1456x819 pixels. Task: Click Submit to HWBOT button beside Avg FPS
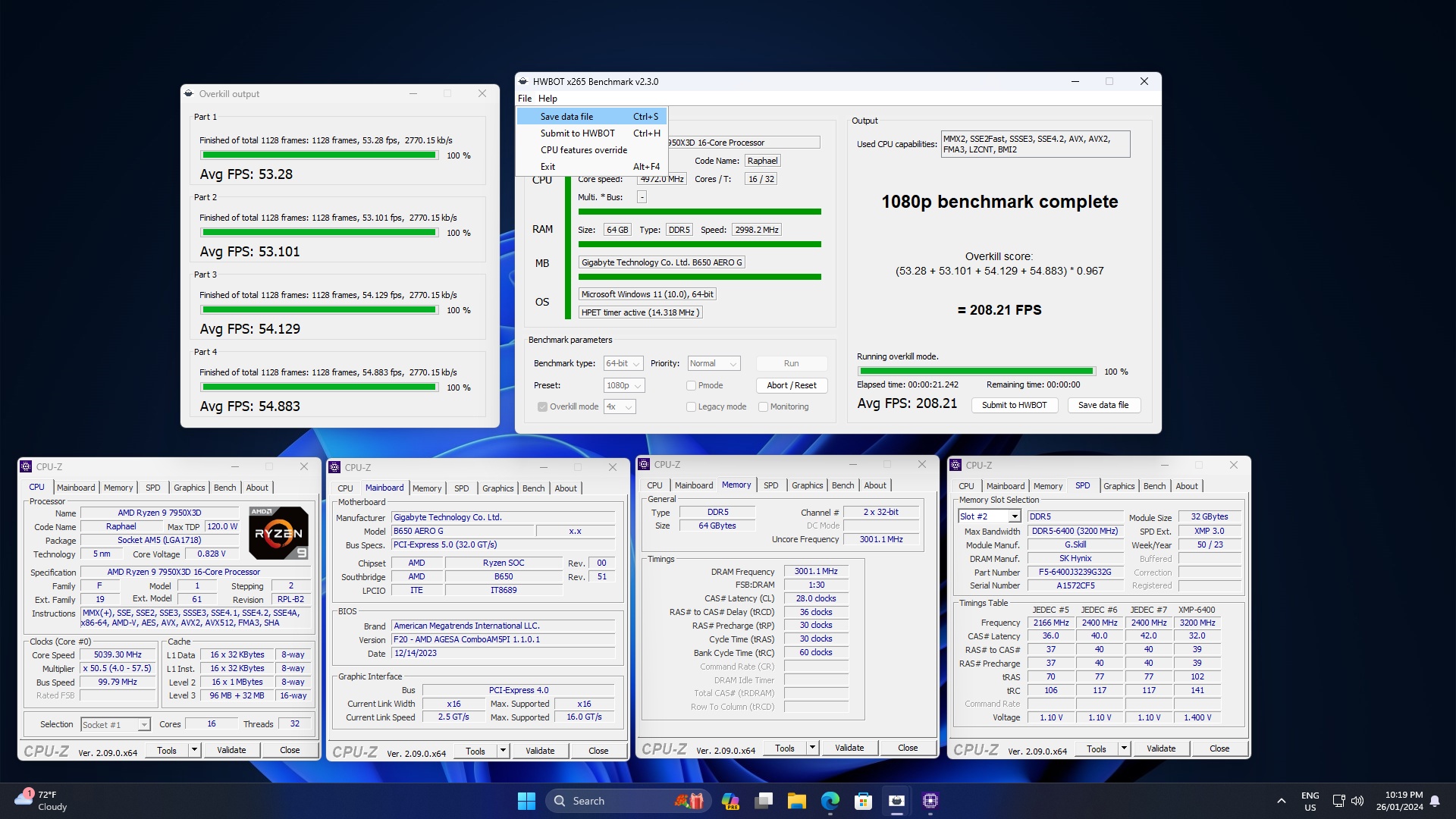click(x=1014, y=405)
